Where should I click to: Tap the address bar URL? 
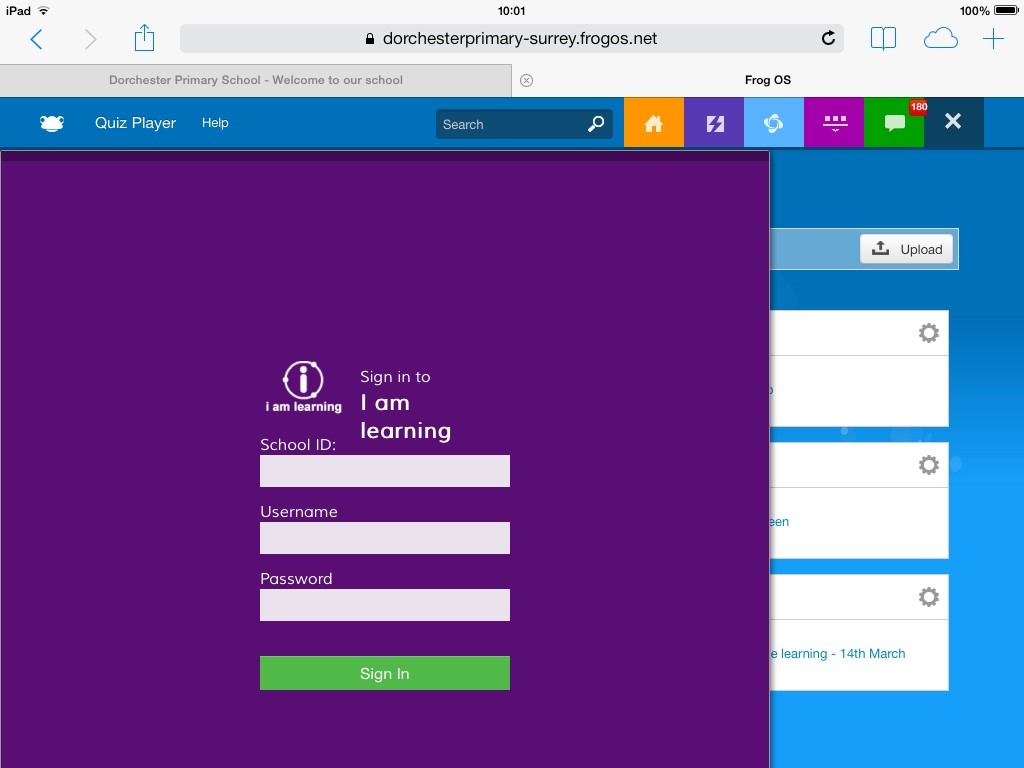click(520, 39)
